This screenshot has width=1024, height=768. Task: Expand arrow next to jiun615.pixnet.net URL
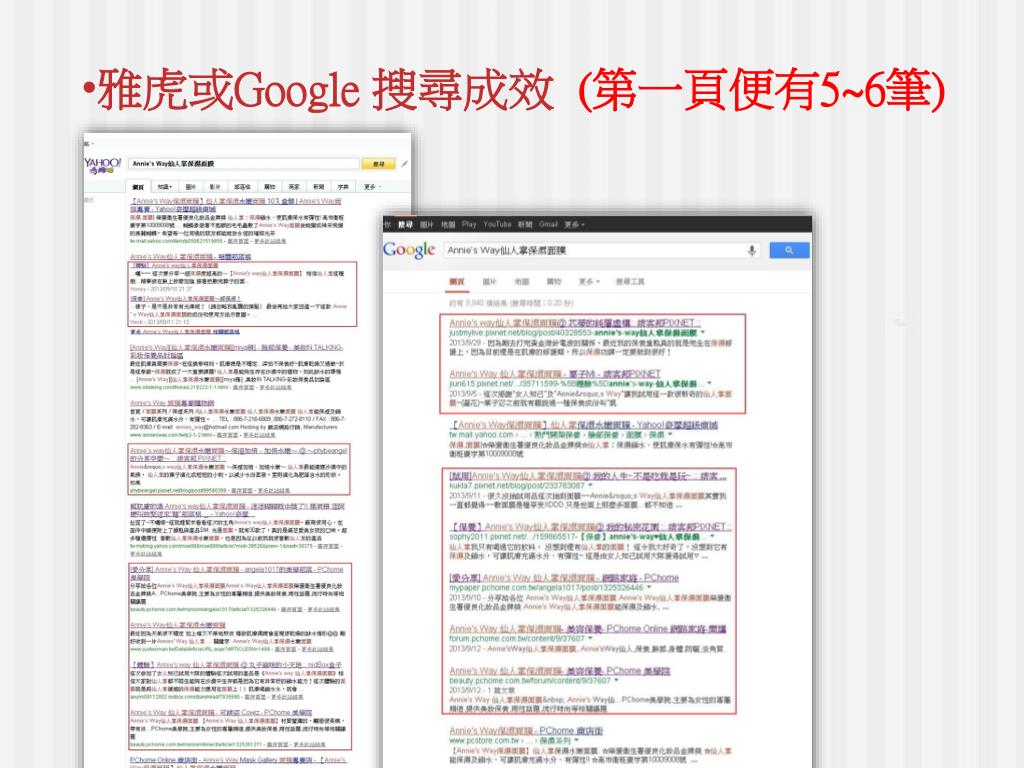tap(709, 384)
